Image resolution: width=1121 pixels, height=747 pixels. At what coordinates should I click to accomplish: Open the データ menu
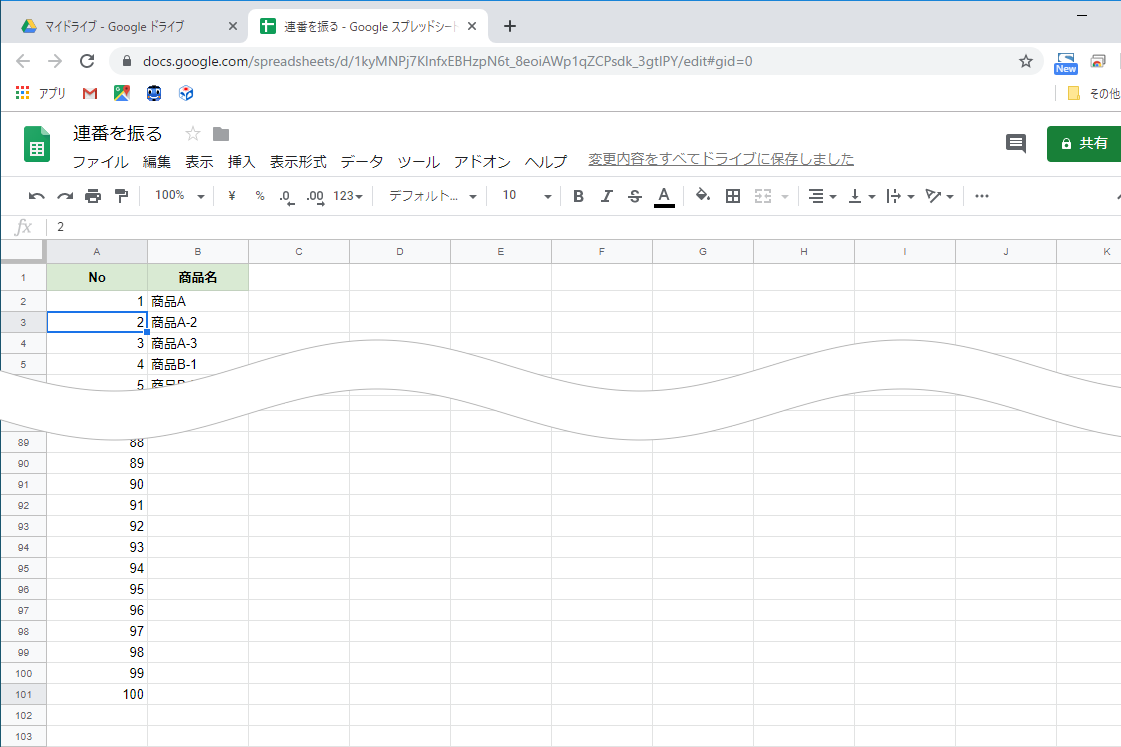click(362, 162)
